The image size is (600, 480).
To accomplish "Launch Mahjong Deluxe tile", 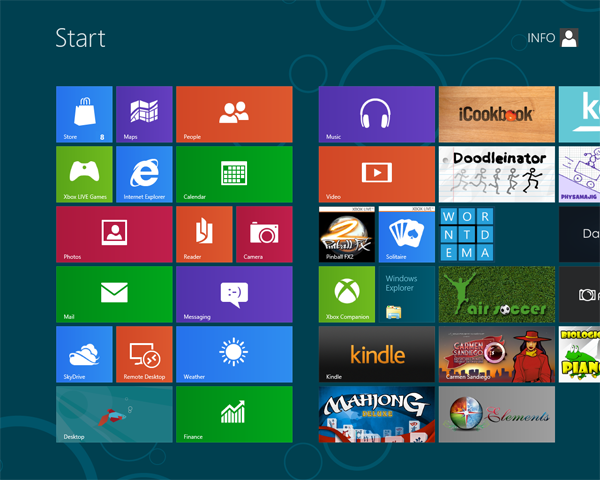I will 377,414.
